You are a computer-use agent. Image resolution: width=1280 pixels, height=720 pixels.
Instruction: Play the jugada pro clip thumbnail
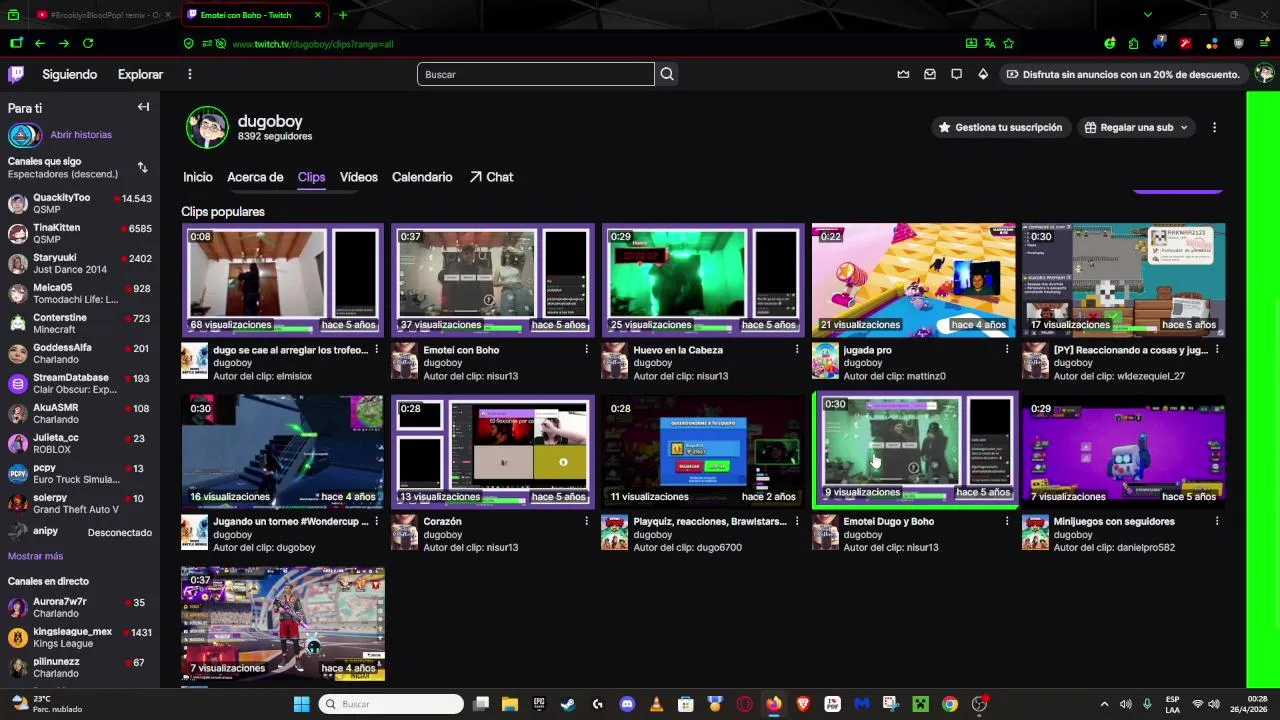coord(914,280)
